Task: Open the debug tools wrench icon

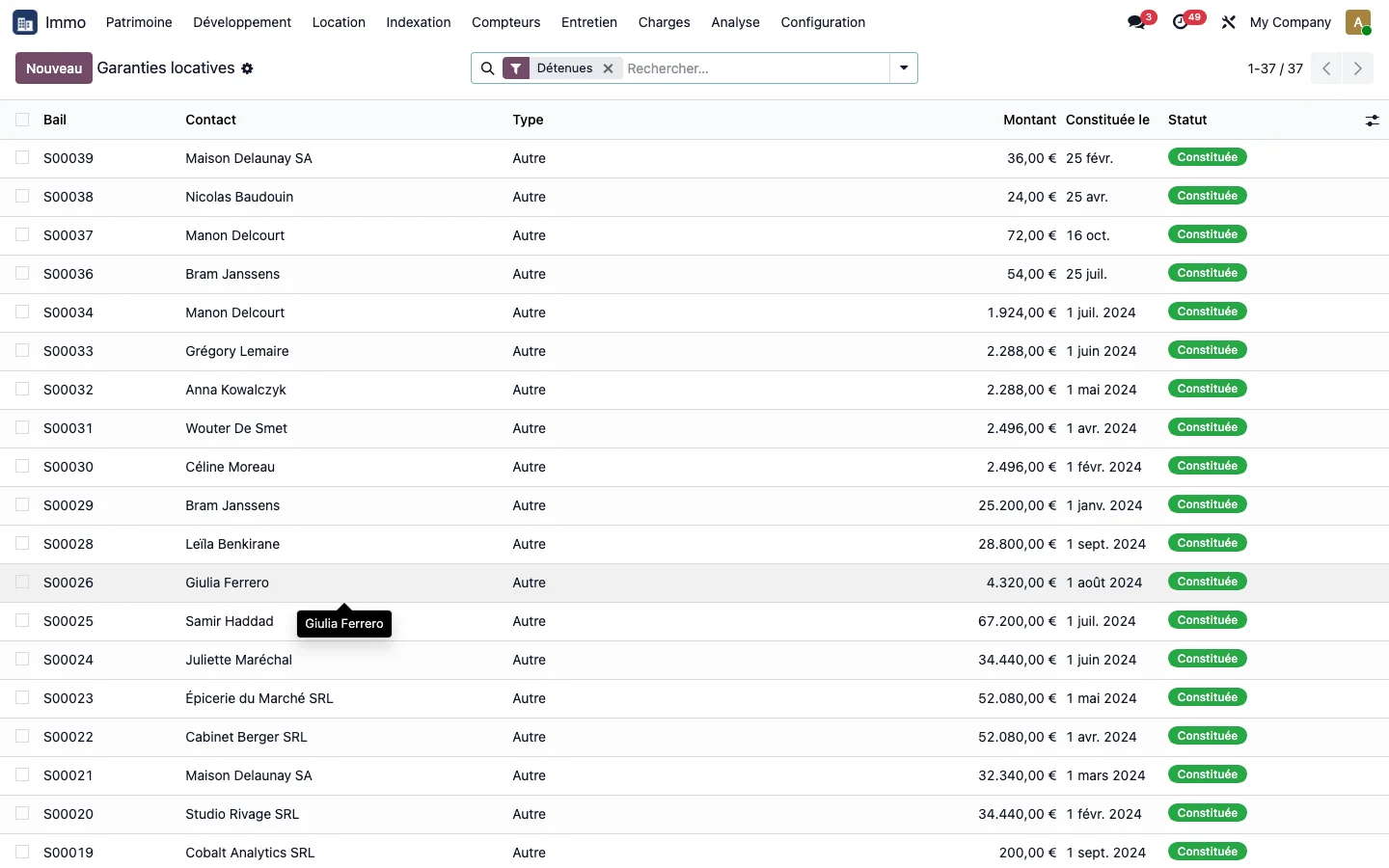Action: 1228,22
